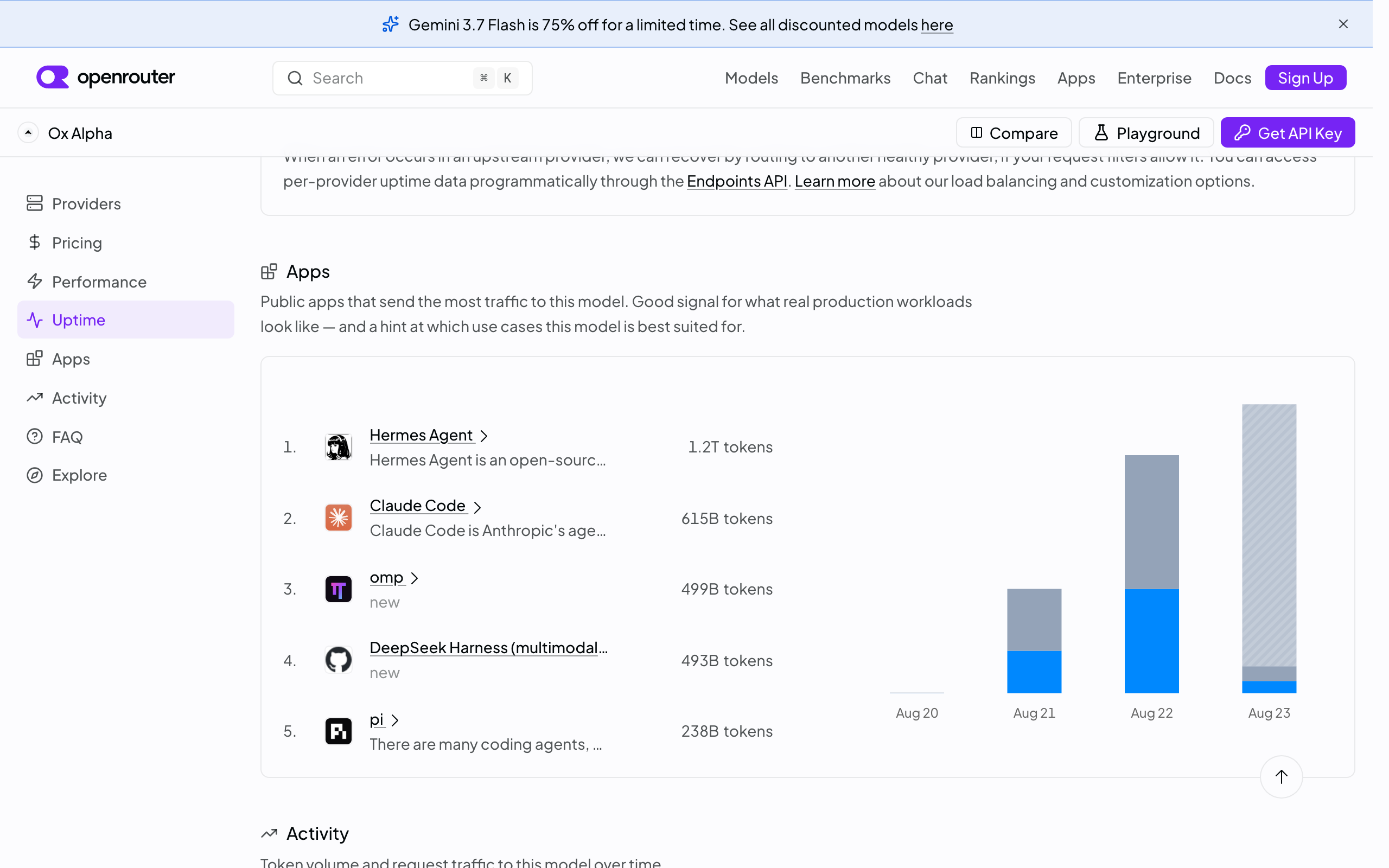The image size is (1389, 868).
Task: Click the Compare columns icon
Action: pos(976,132)
